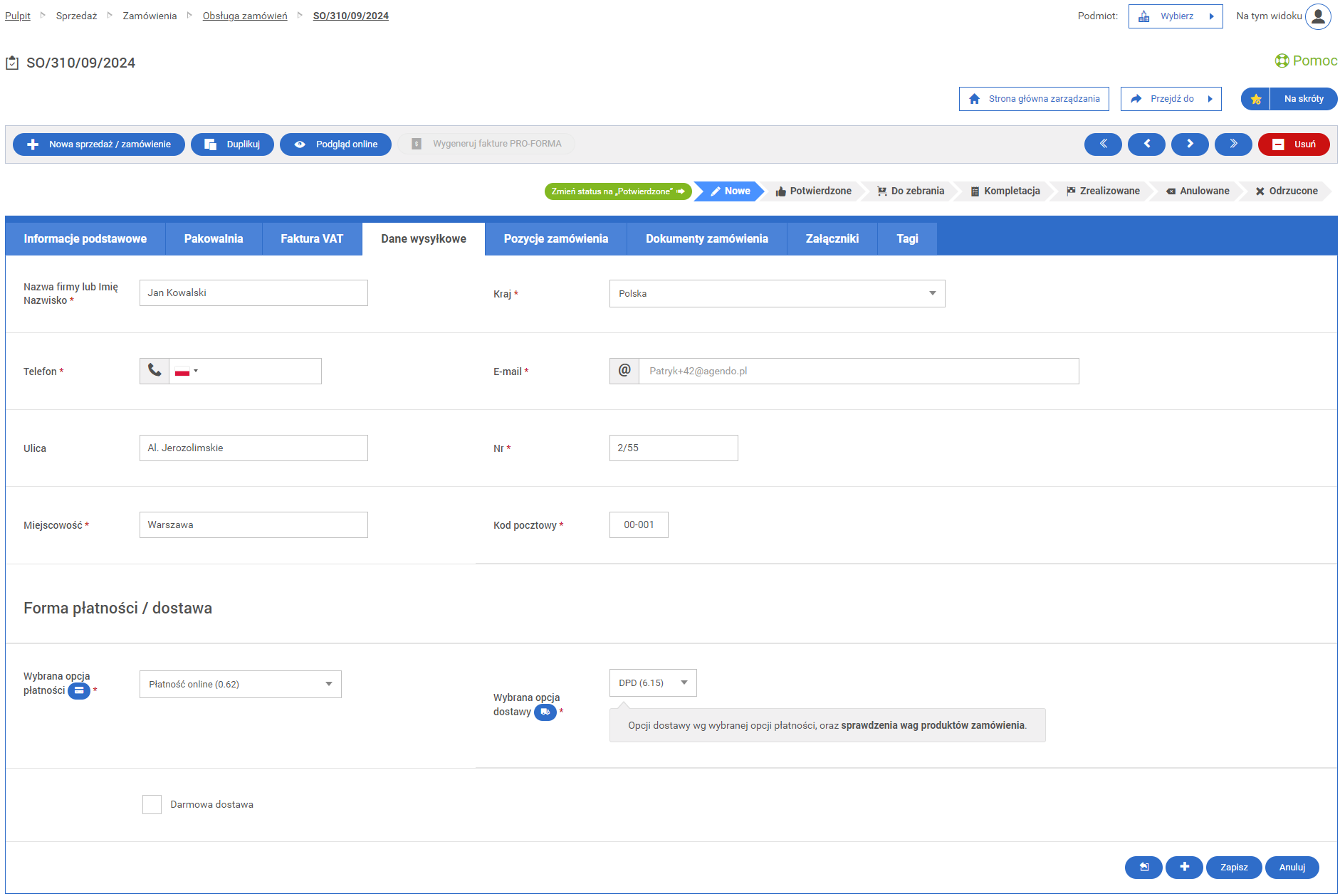This screenshot has width=1340, height=896.
Task: Go to next order with right chevron
Action: [x=1190, y=144]
